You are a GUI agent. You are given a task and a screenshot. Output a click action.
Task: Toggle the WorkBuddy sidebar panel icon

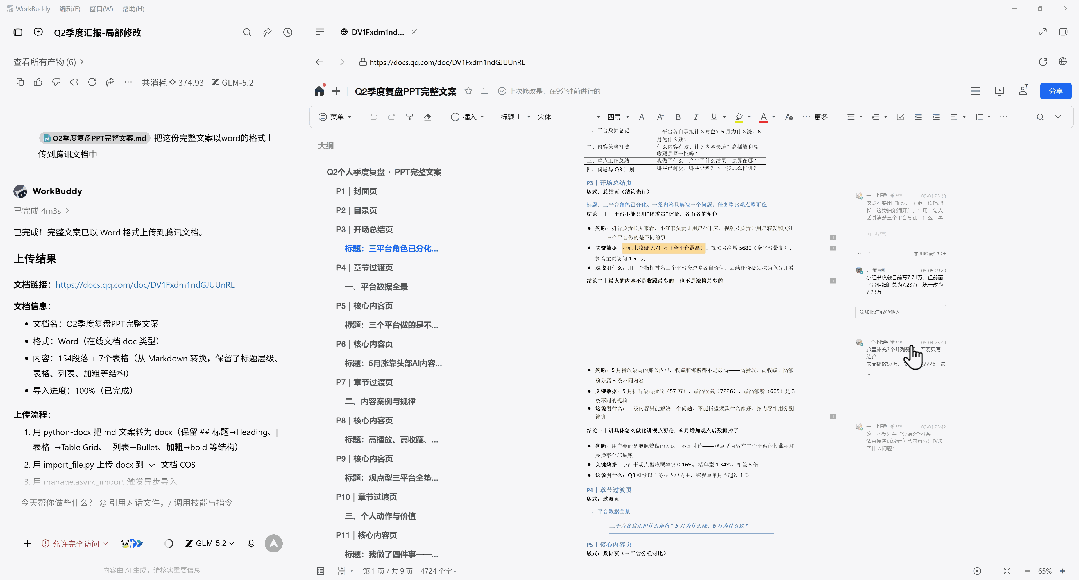(x=19, y=32)
